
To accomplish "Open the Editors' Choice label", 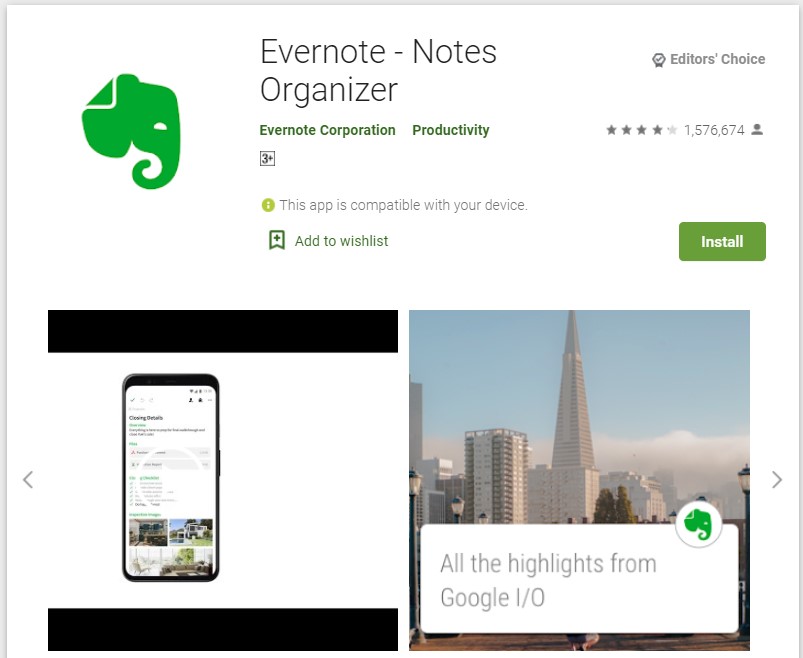I will (x=717, y=59).
